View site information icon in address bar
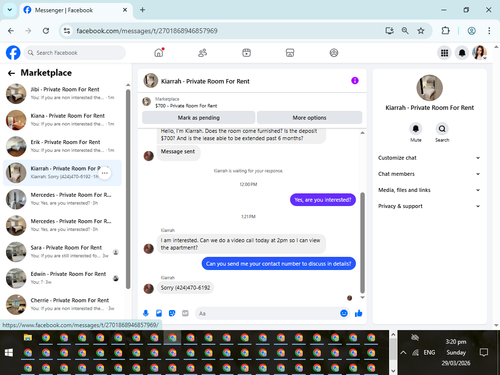 [x=67, y=31]
